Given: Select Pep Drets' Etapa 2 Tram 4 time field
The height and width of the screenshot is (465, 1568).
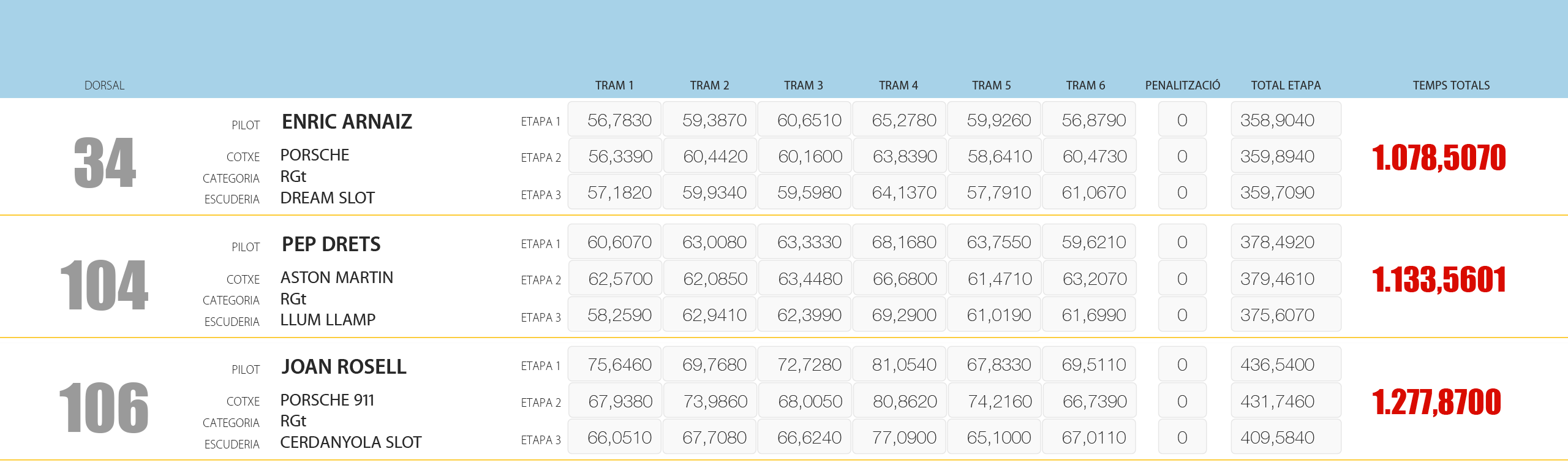Looking at the screenshot, I should point(900,279).
